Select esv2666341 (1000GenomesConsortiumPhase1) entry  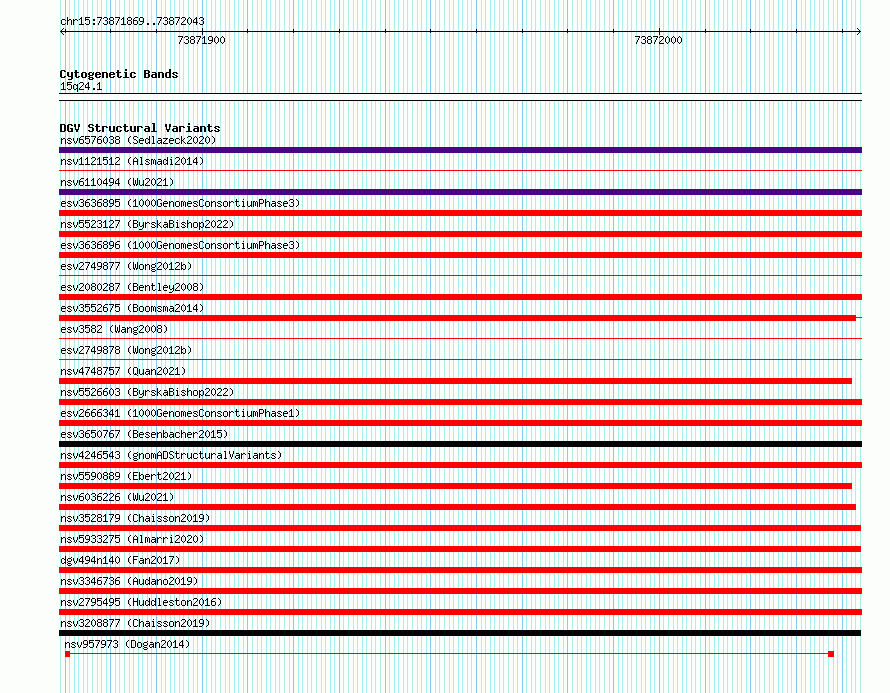[x=180, y=413]
